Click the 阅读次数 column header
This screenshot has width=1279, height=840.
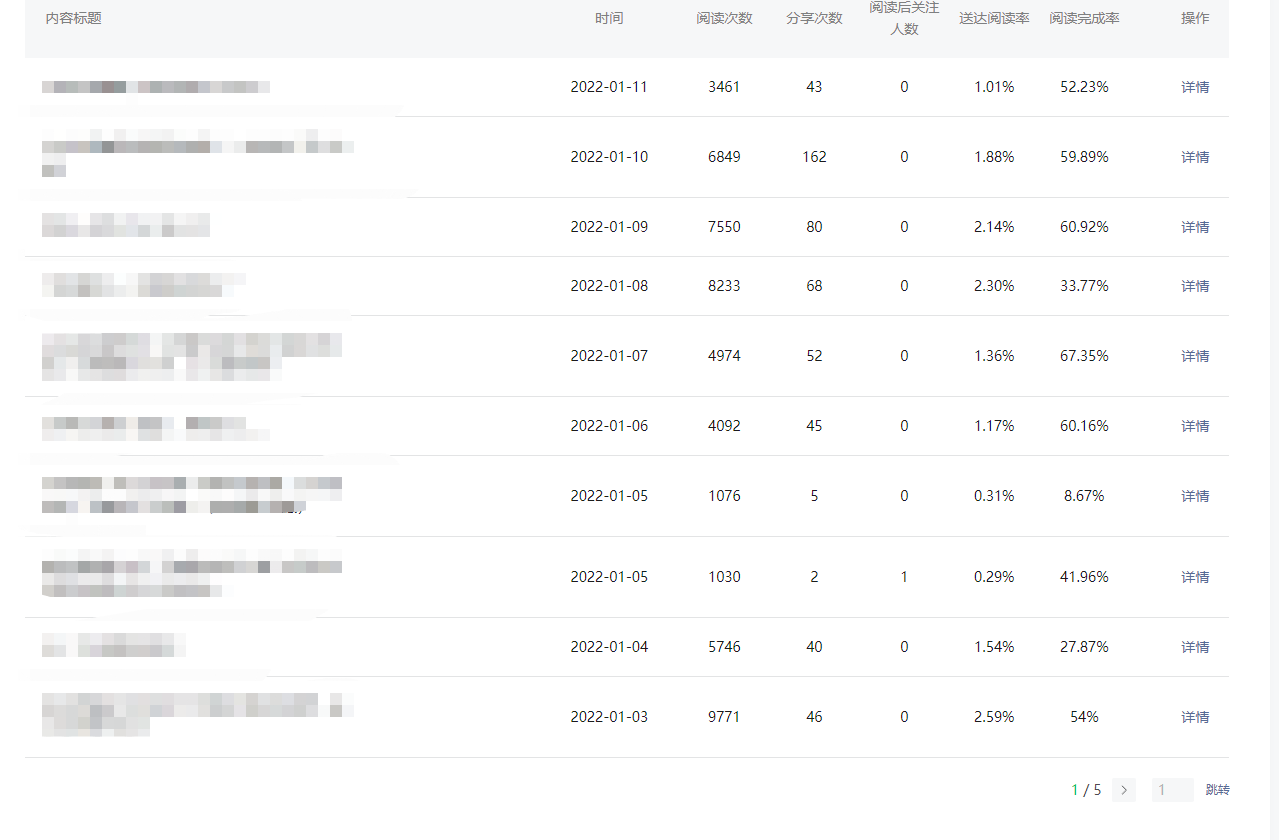tap(724, 18)
